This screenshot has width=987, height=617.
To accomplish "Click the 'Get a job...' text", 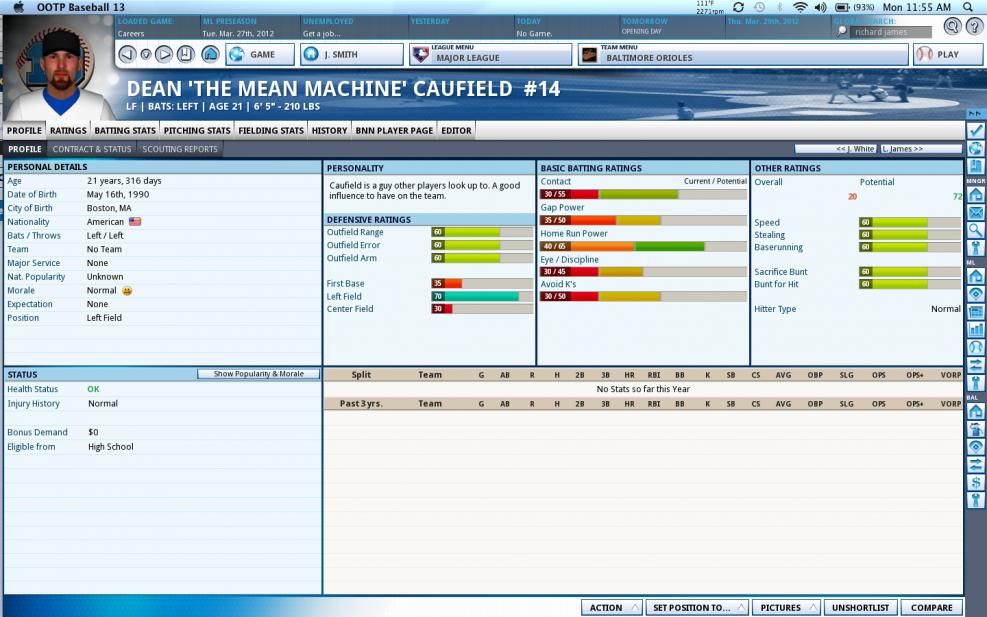I will 322,33.
